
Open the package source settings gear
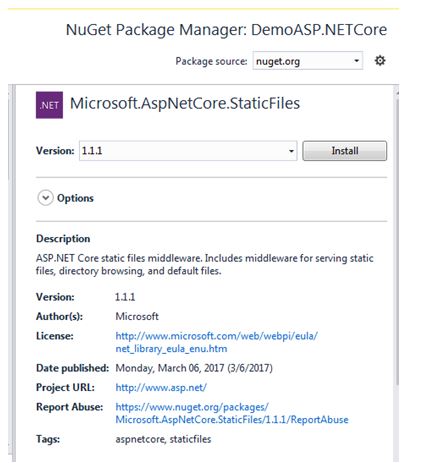tap(380, 61)
